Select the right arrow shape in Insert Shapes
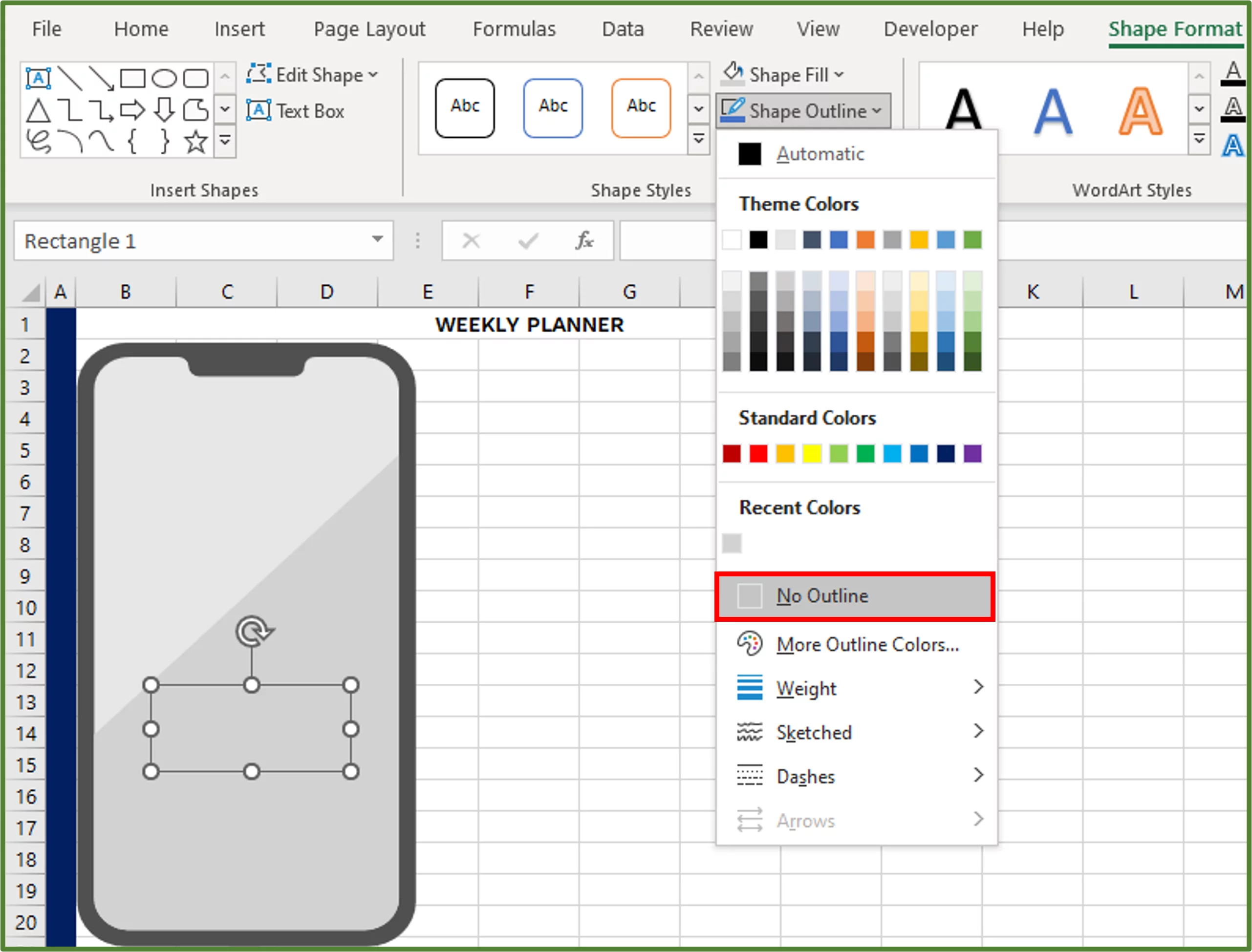This screenshot has width=1252, height=952. (134, 109)
